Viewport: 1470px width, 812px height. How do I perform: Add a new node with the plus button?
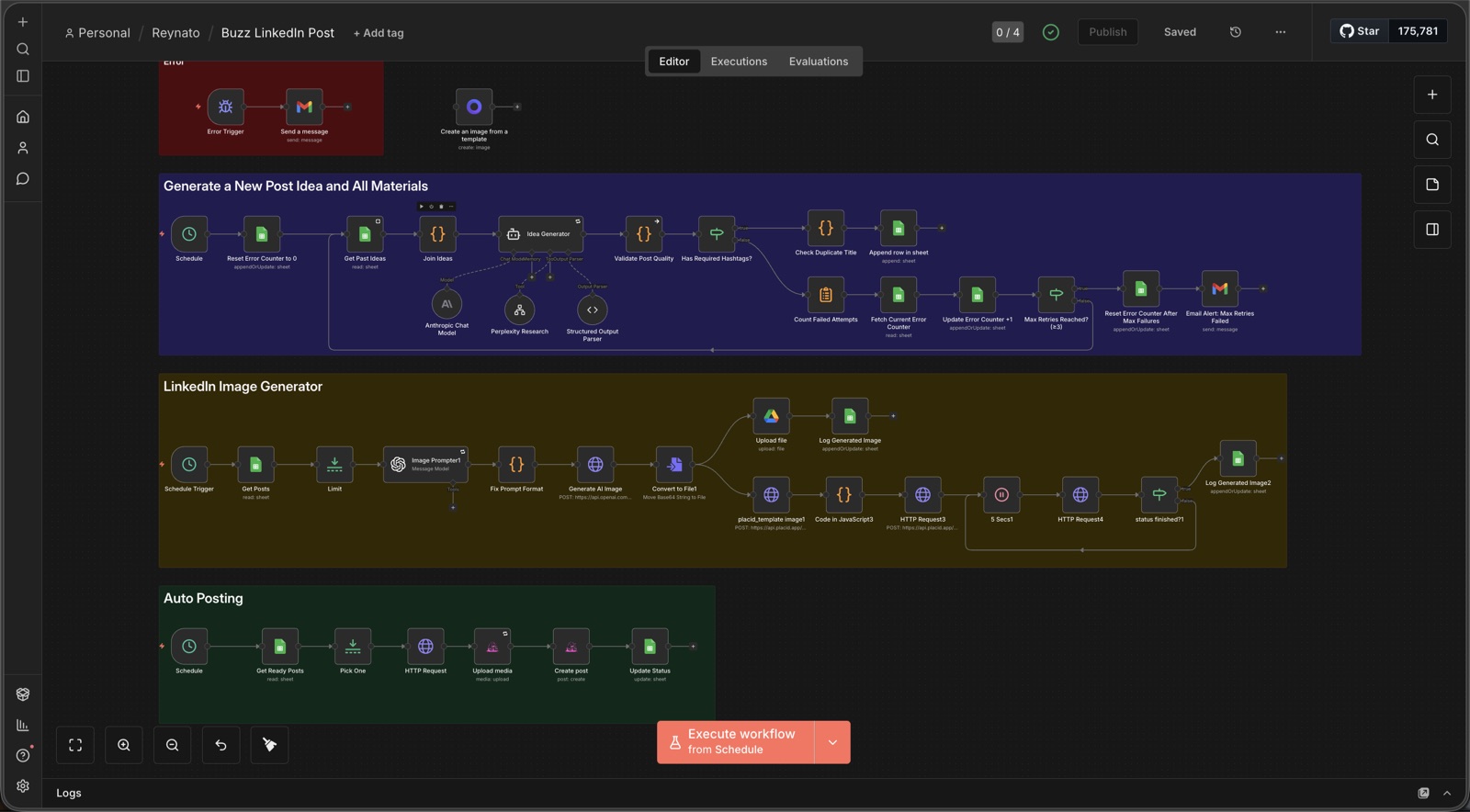[x=1432, y=95]
